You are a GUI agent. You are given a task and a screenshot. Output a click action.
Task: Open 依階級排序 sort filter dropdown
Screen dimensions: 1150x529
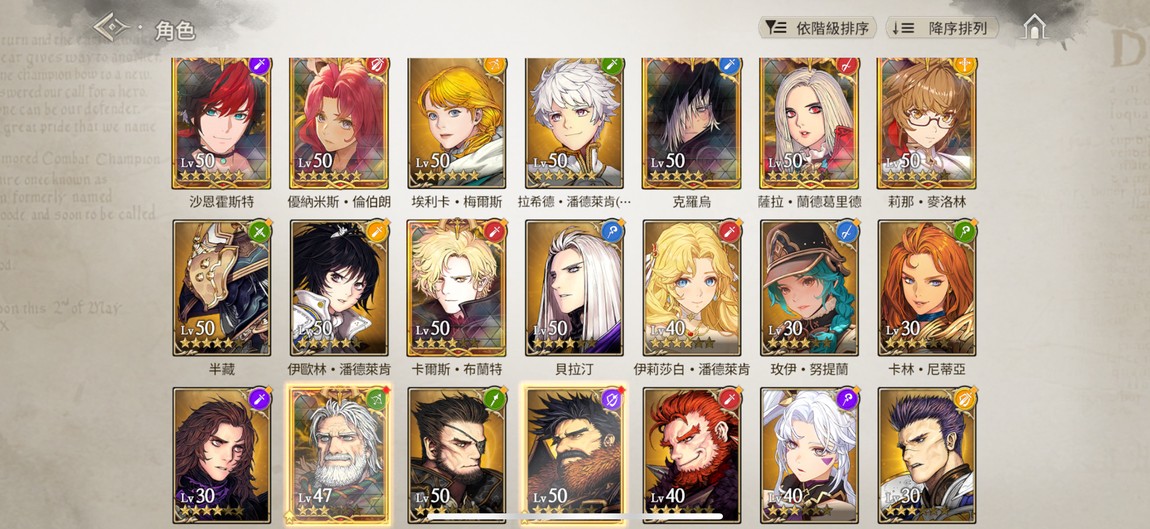click(x=817, y=28)
